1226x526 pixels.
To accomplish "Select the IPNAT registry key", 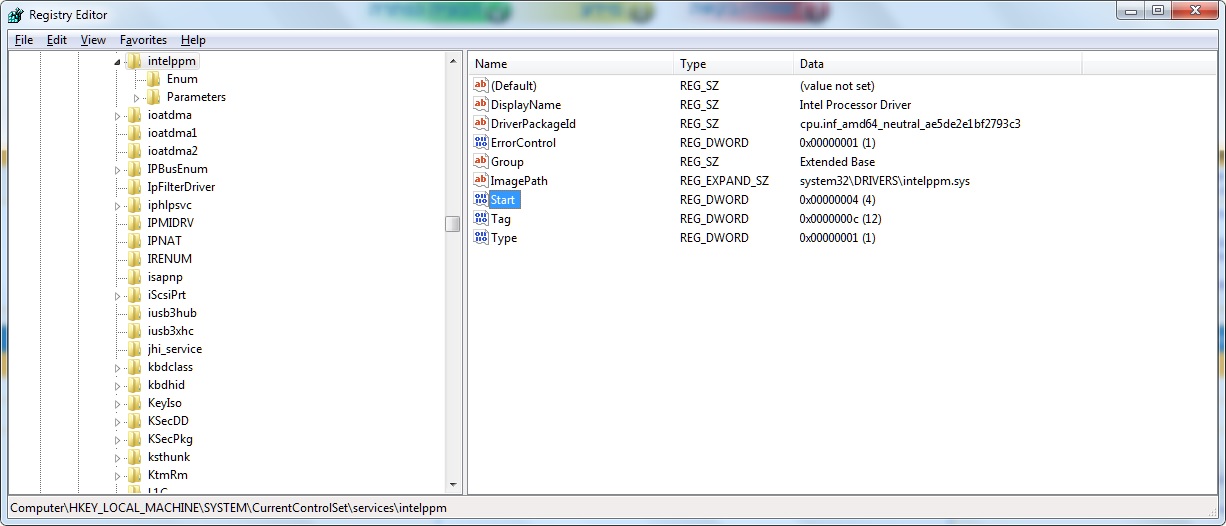I will pyautogui.click(x=164, y=241).
